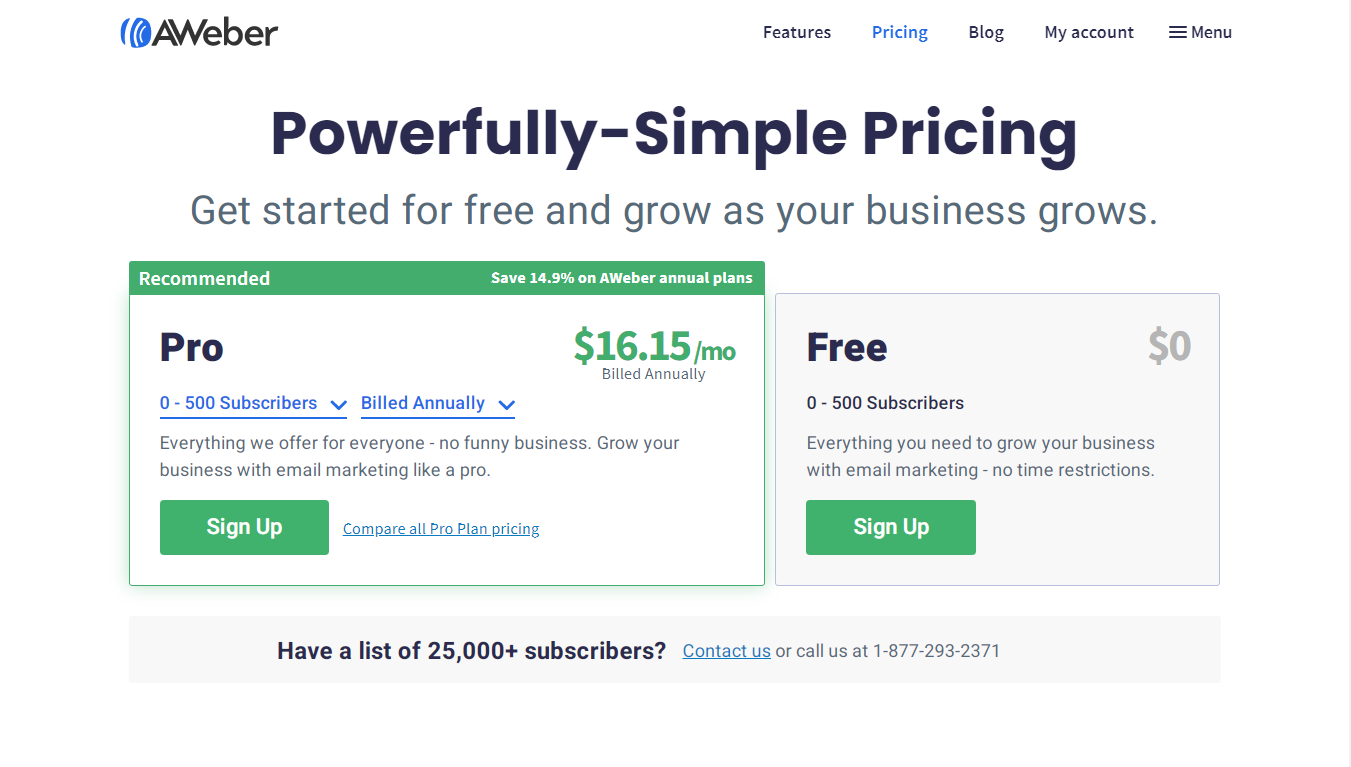Open the Billed Annually dropdown
This screenshot has width=1351, height=767.
[x=438, y=404]
